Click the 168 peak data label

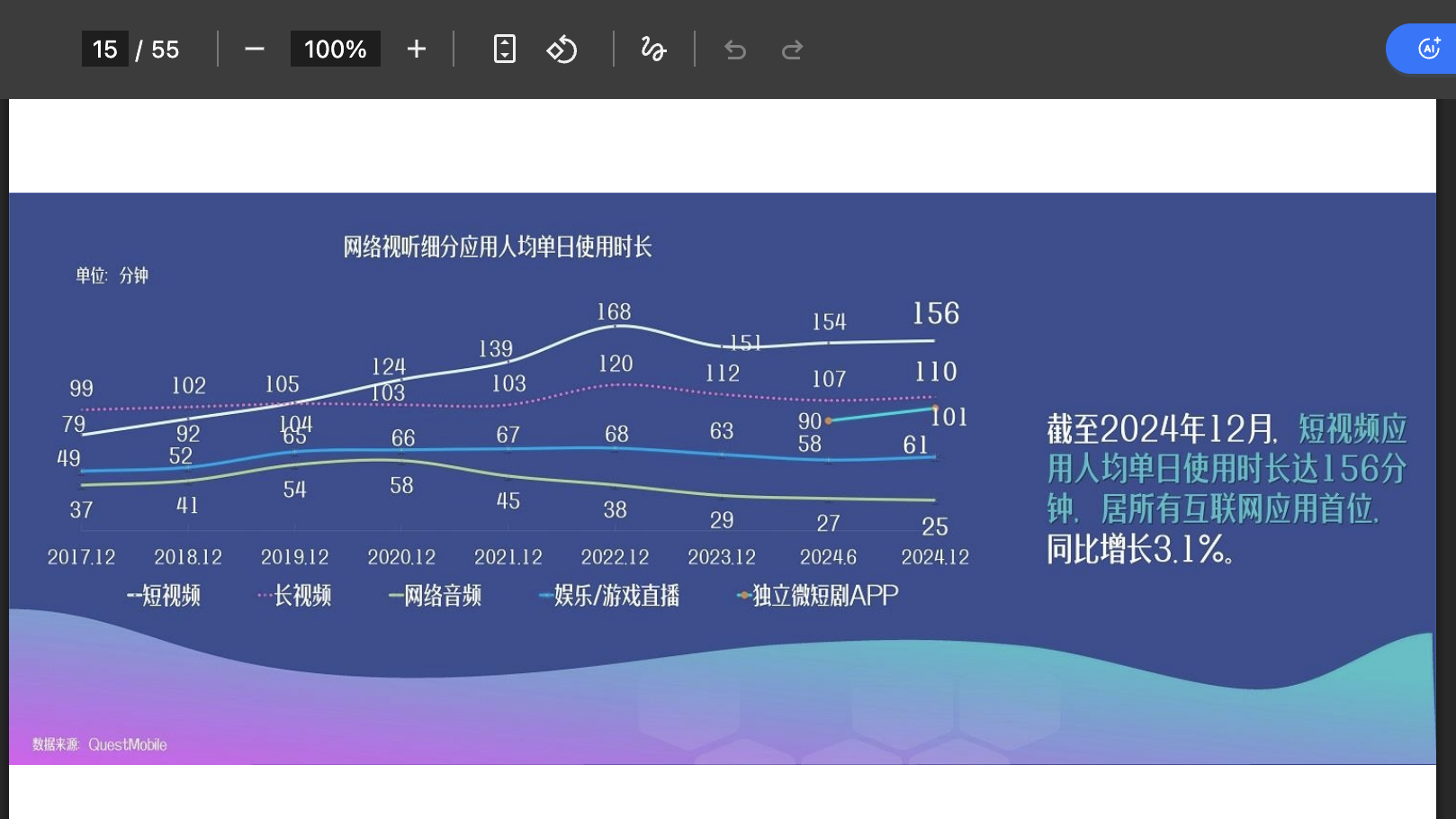click(614, 311)
